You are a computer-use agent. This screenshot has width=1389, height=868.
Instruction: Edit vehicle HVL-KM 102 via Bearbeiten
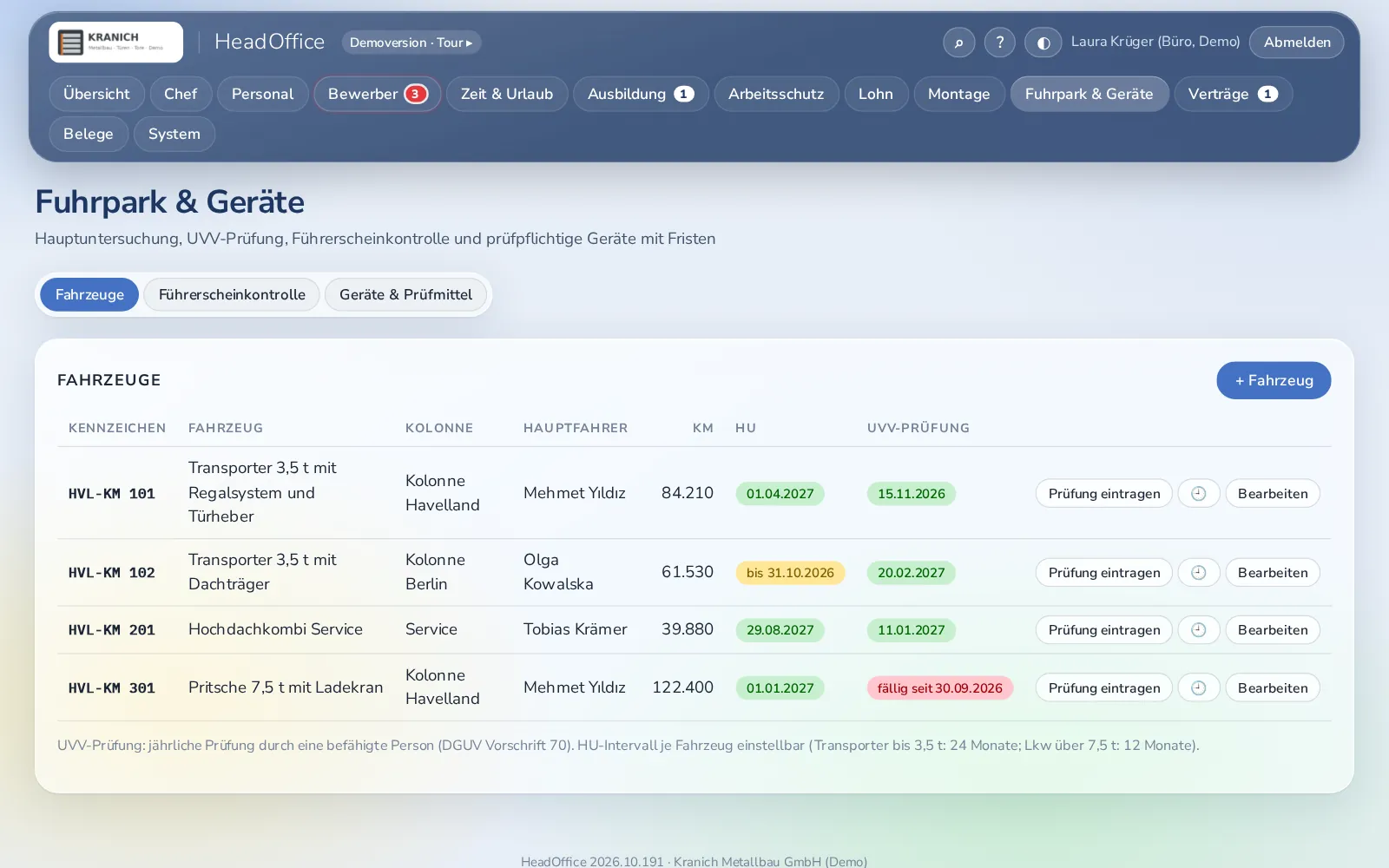(x=1273, y=572)
